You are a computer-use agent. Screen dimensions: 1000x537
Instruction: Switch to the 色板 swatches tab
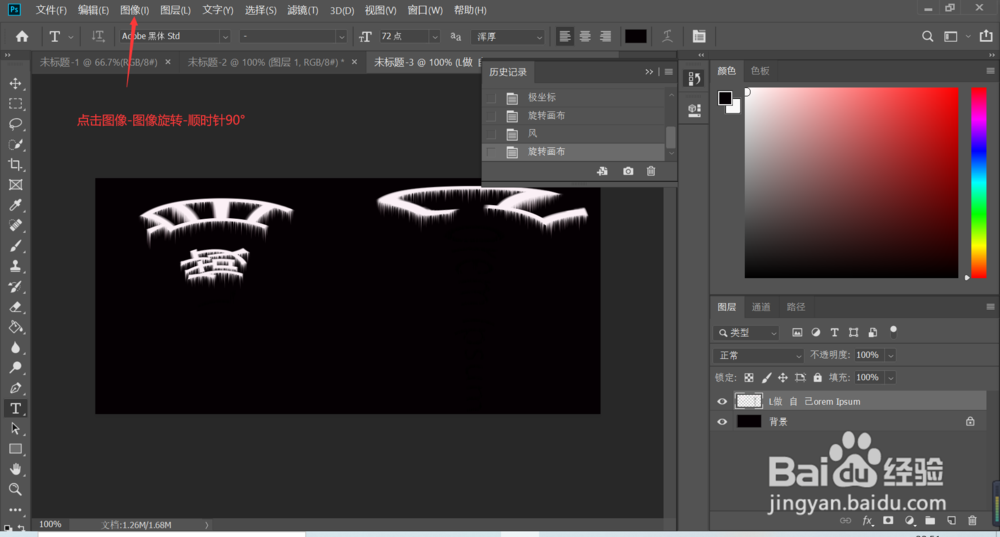click(760, 71)
